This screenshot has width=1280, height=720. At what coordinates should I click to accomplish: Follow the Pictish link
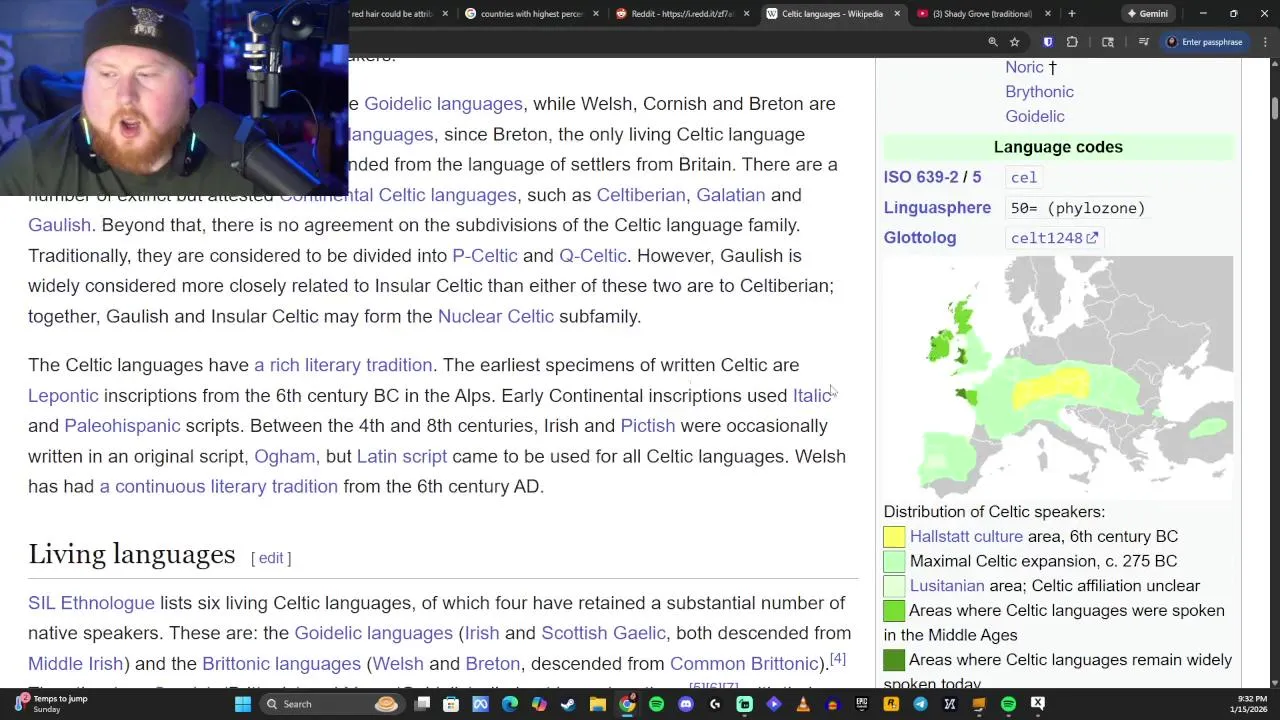click(x=648, y=426)
